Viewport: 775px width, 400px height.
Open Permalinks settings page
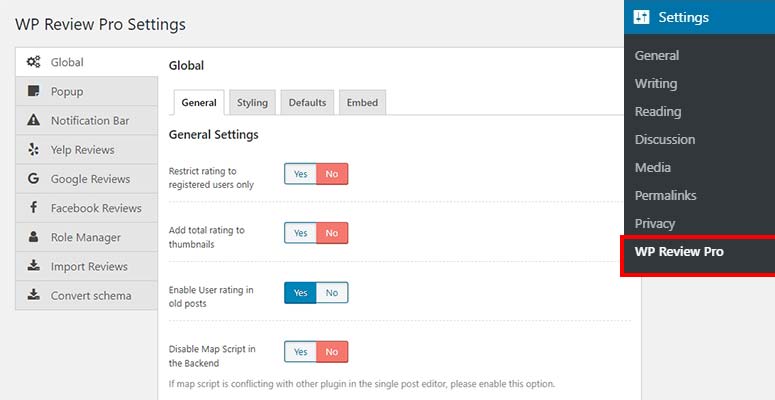coord(665,195)
